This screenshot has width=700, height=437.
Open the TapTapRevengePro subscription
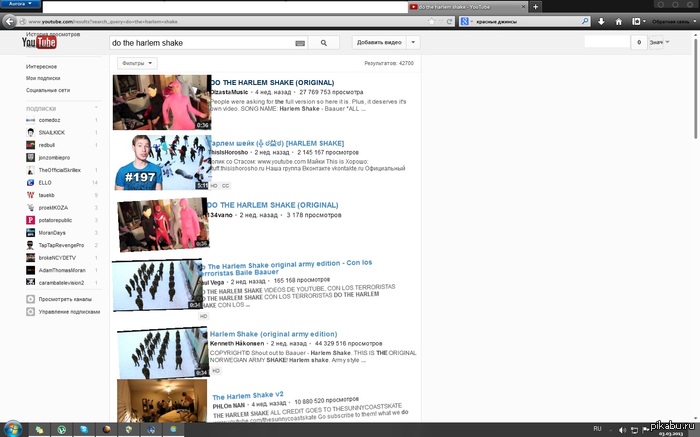tap(62, 245)
